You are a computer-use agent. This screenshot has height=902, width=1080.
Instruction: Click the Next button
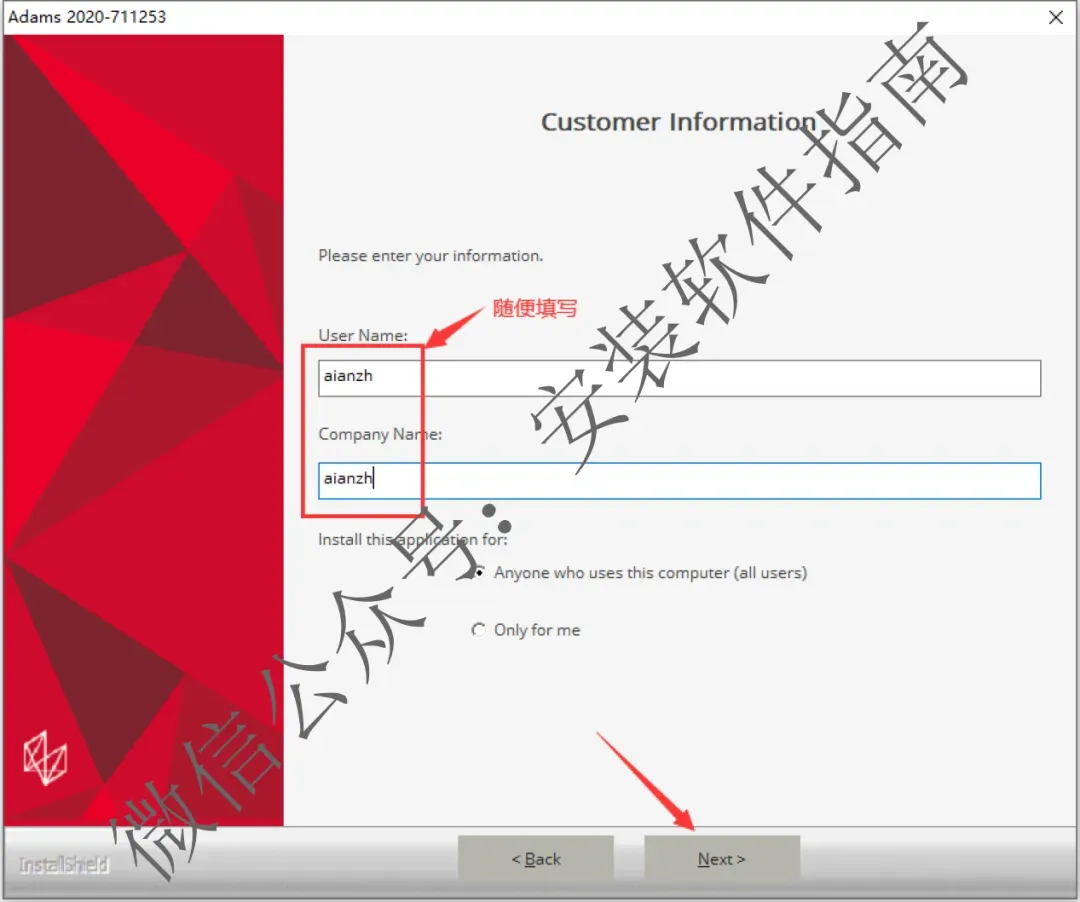[x=722, y=858]
